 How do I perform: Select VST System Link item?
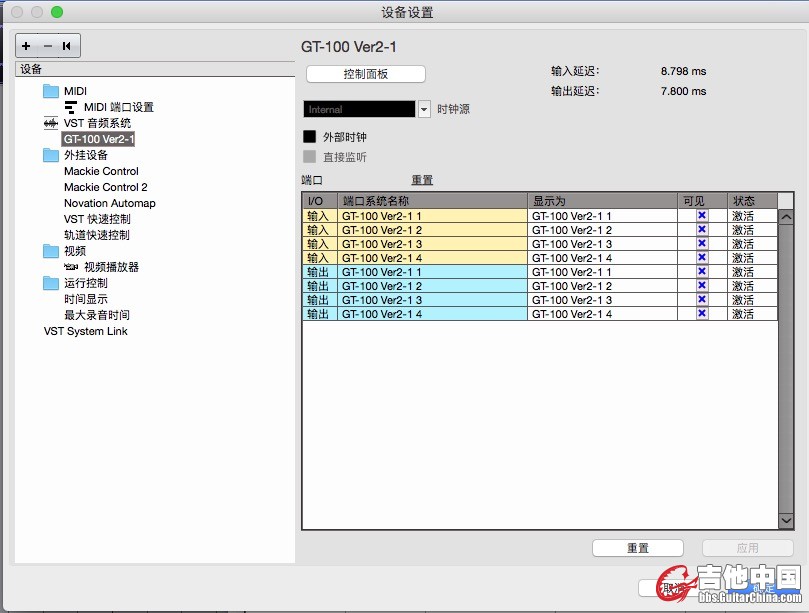85,331
